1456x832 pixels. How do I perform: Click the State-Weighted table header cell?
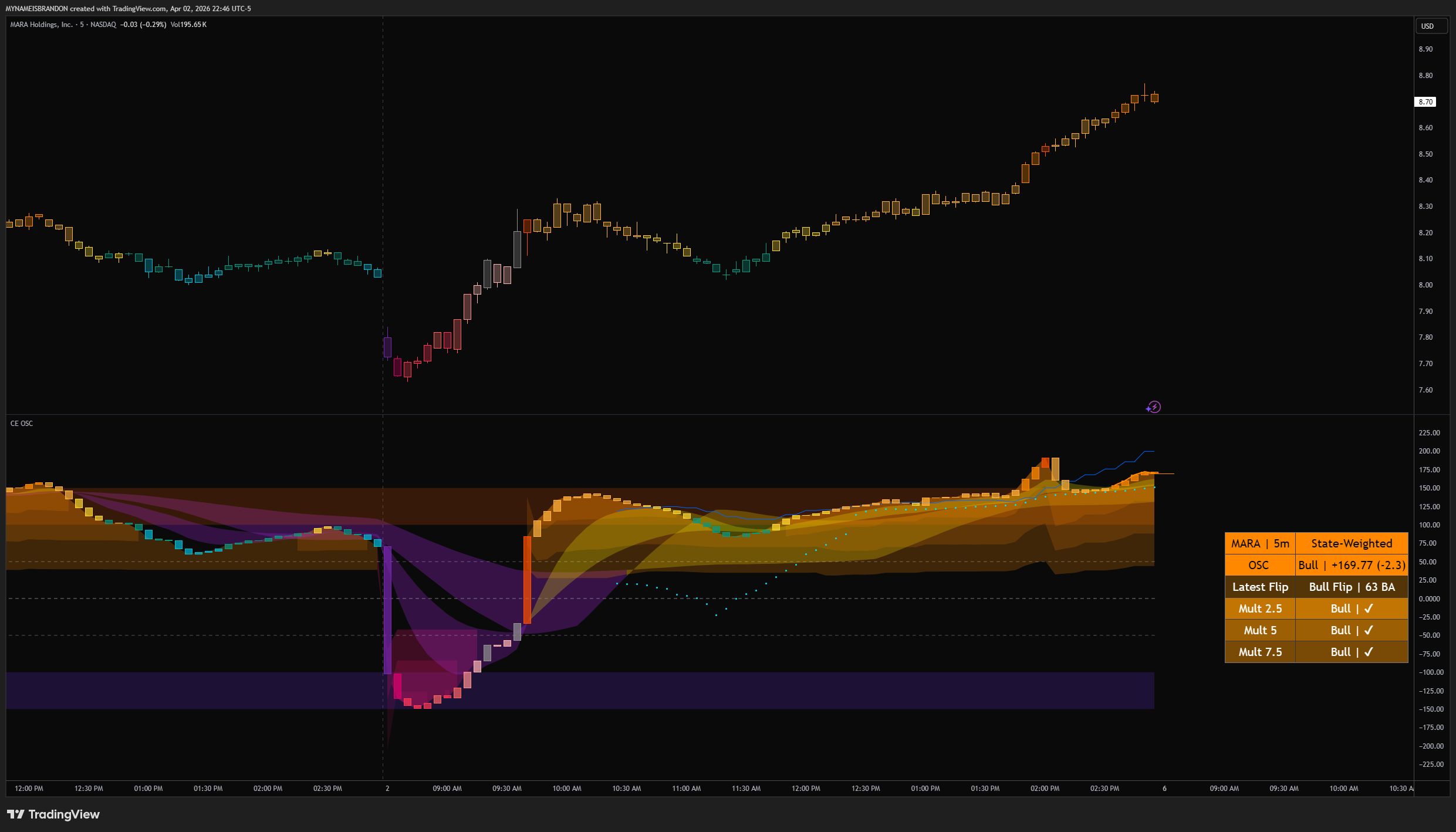pyautogui.click(x=1352, y=543)
